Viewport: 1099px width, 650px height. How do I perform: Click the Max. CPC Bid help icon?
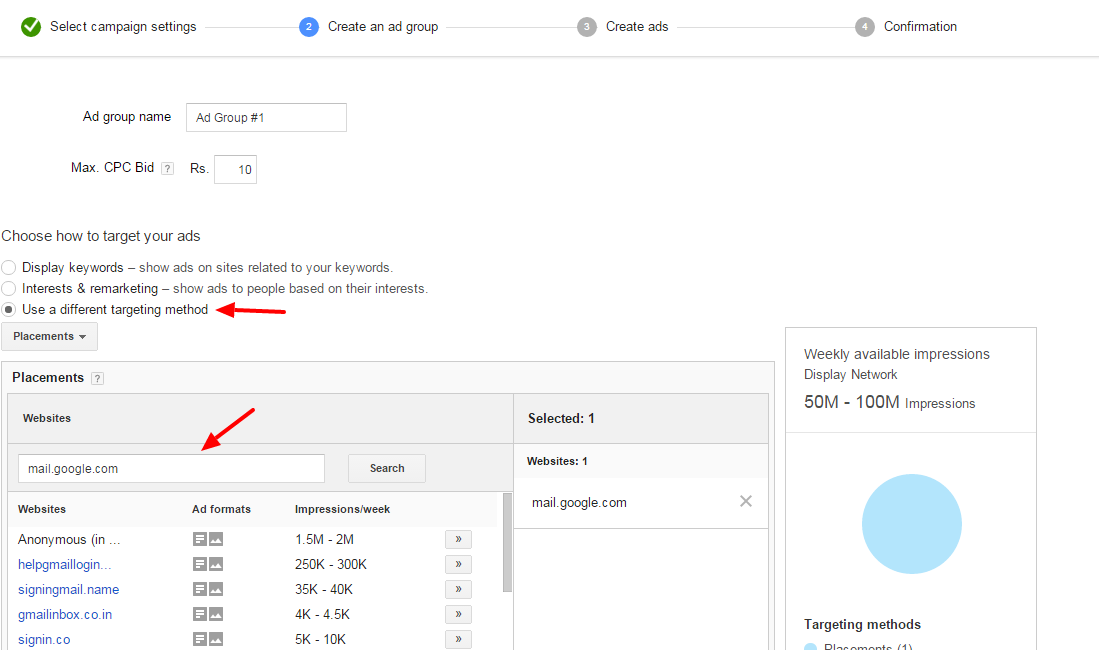click(x=168, y=168)
